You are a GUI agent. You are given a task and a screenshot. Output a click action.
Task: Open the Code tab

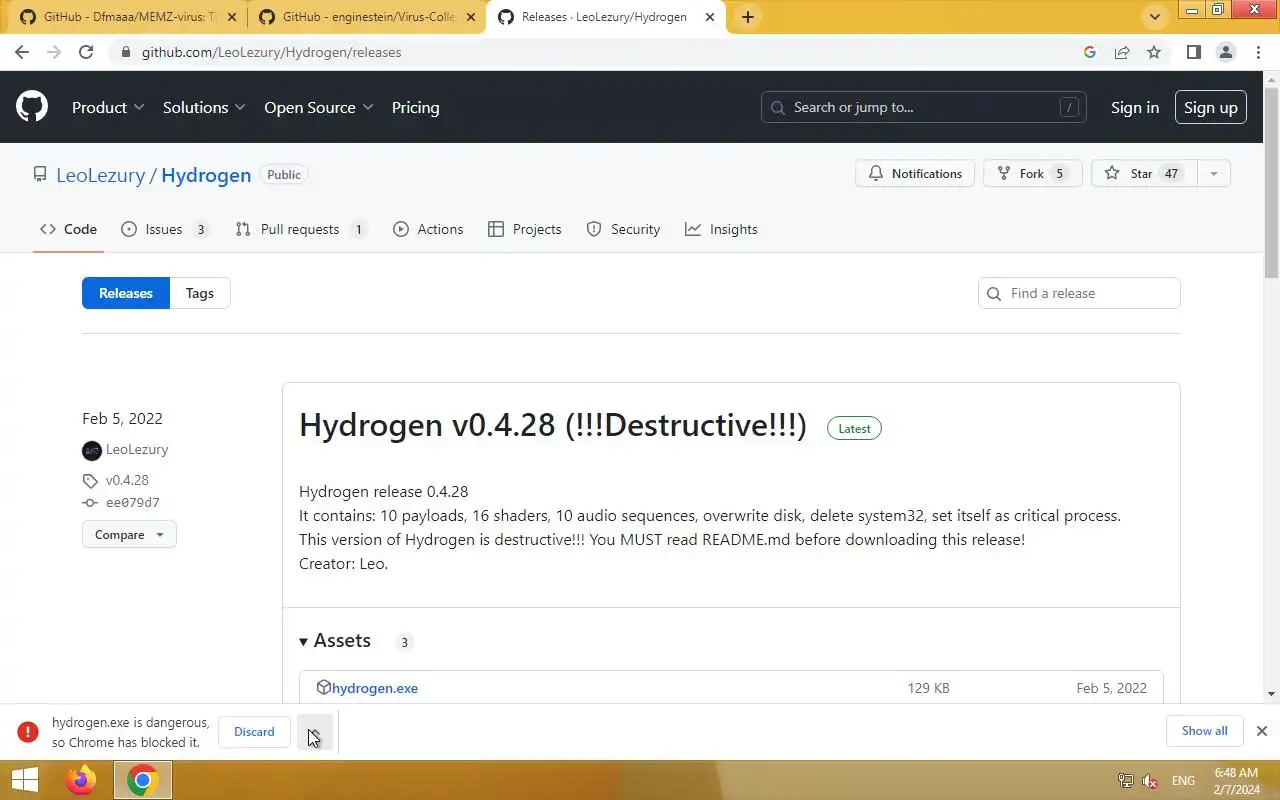pyautogui.click(x=69, y=229)
